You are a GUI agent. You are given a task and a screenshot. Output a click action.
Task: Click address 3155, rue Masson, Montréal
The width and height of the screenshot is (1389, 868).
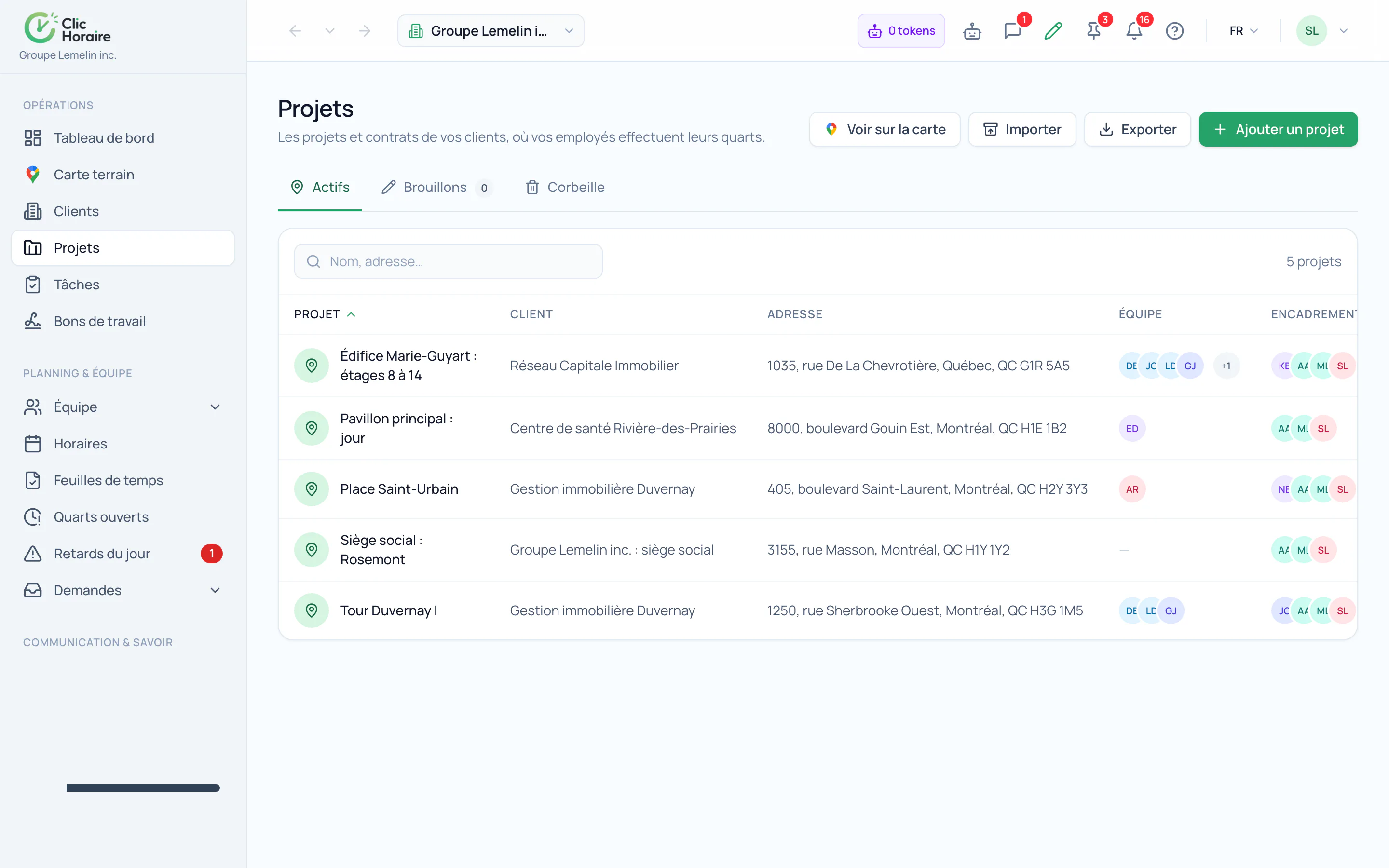888,550
